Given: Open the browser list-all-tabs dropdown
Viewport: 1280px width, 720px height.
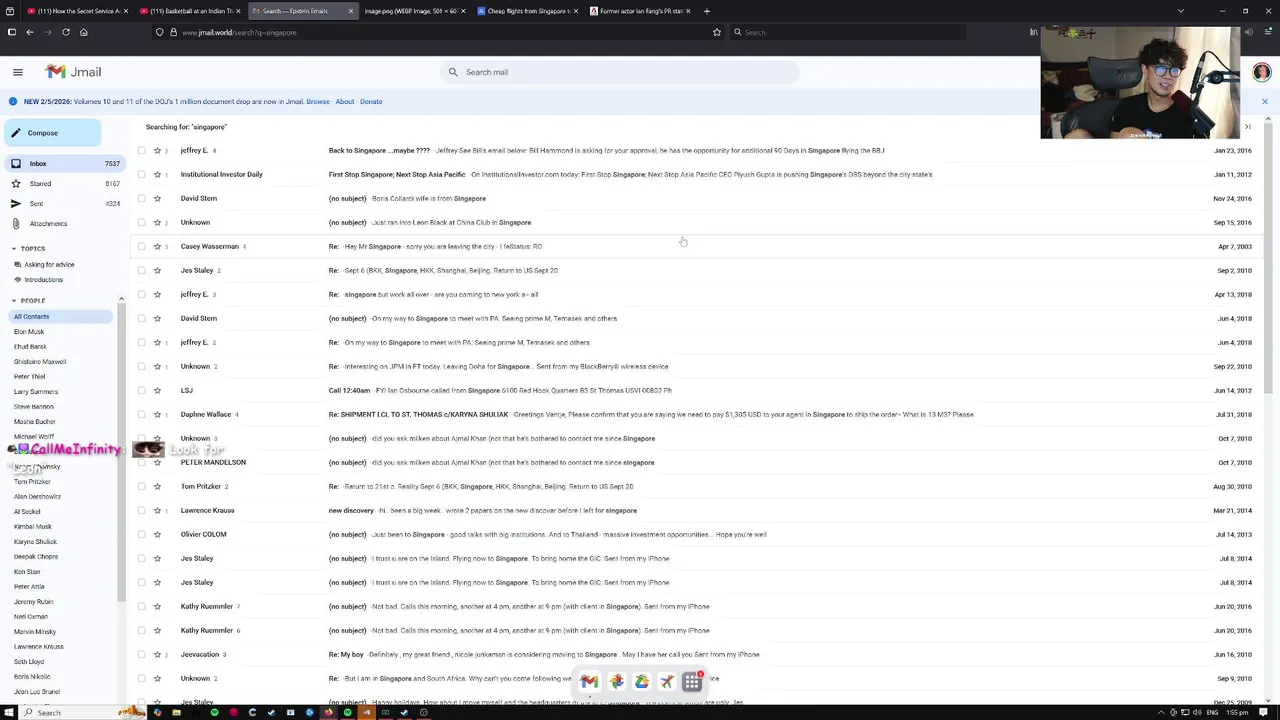Looking at the screenshot, I should (x=1180, y=11).
